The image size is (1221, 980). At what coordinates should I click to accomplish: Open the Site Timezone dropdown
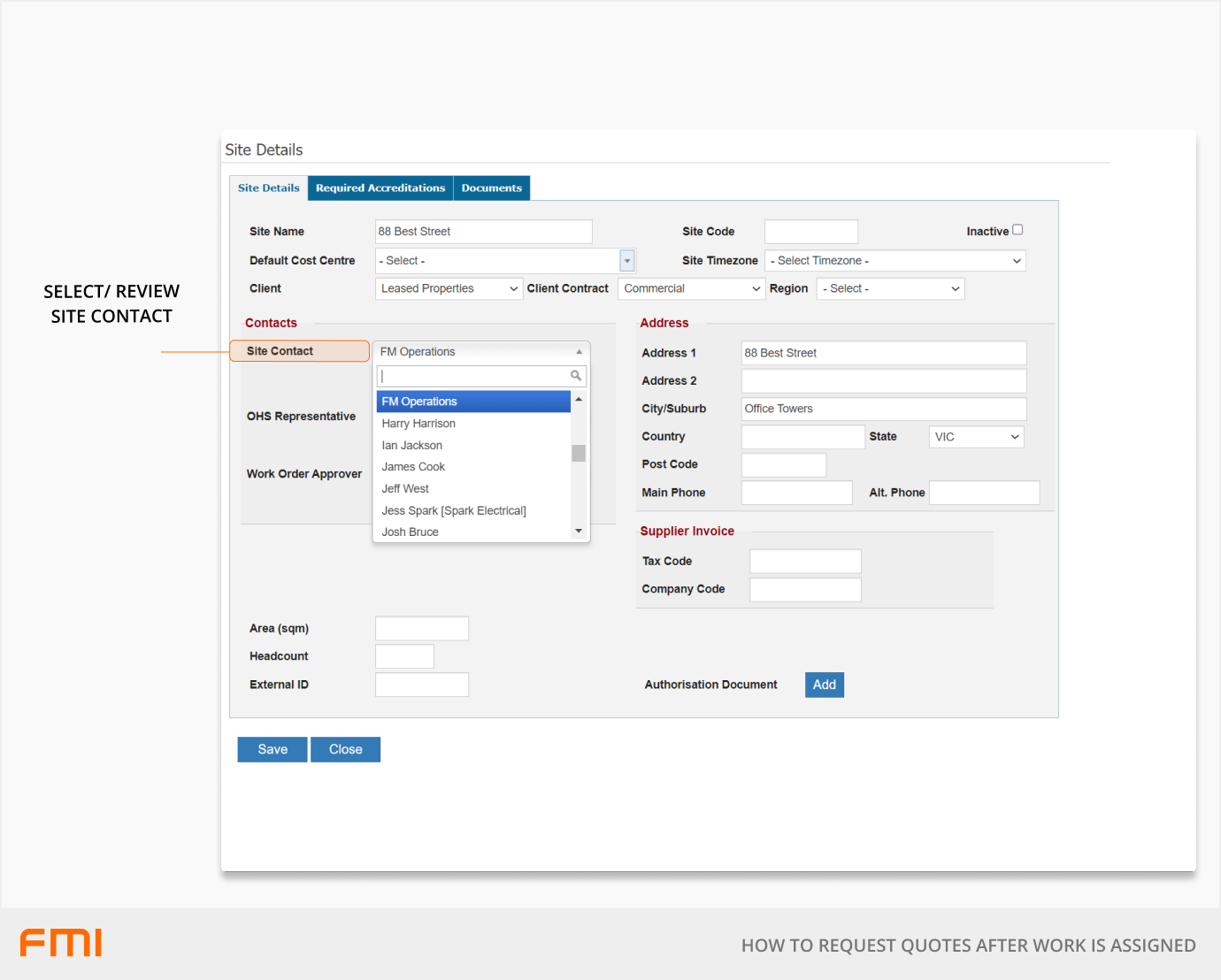click(x=895, y=261)
